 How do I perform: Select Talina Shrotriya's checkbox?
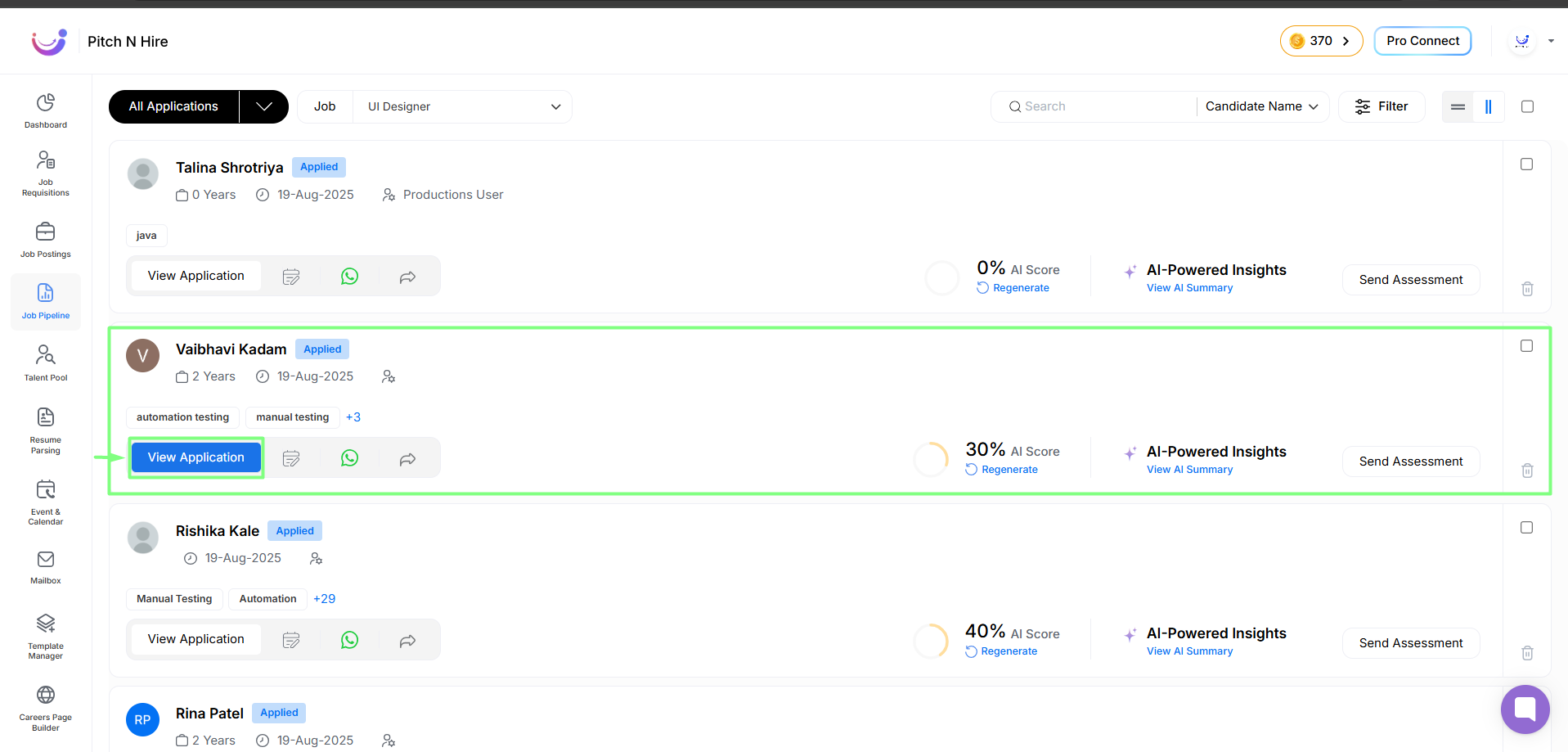1526,164
